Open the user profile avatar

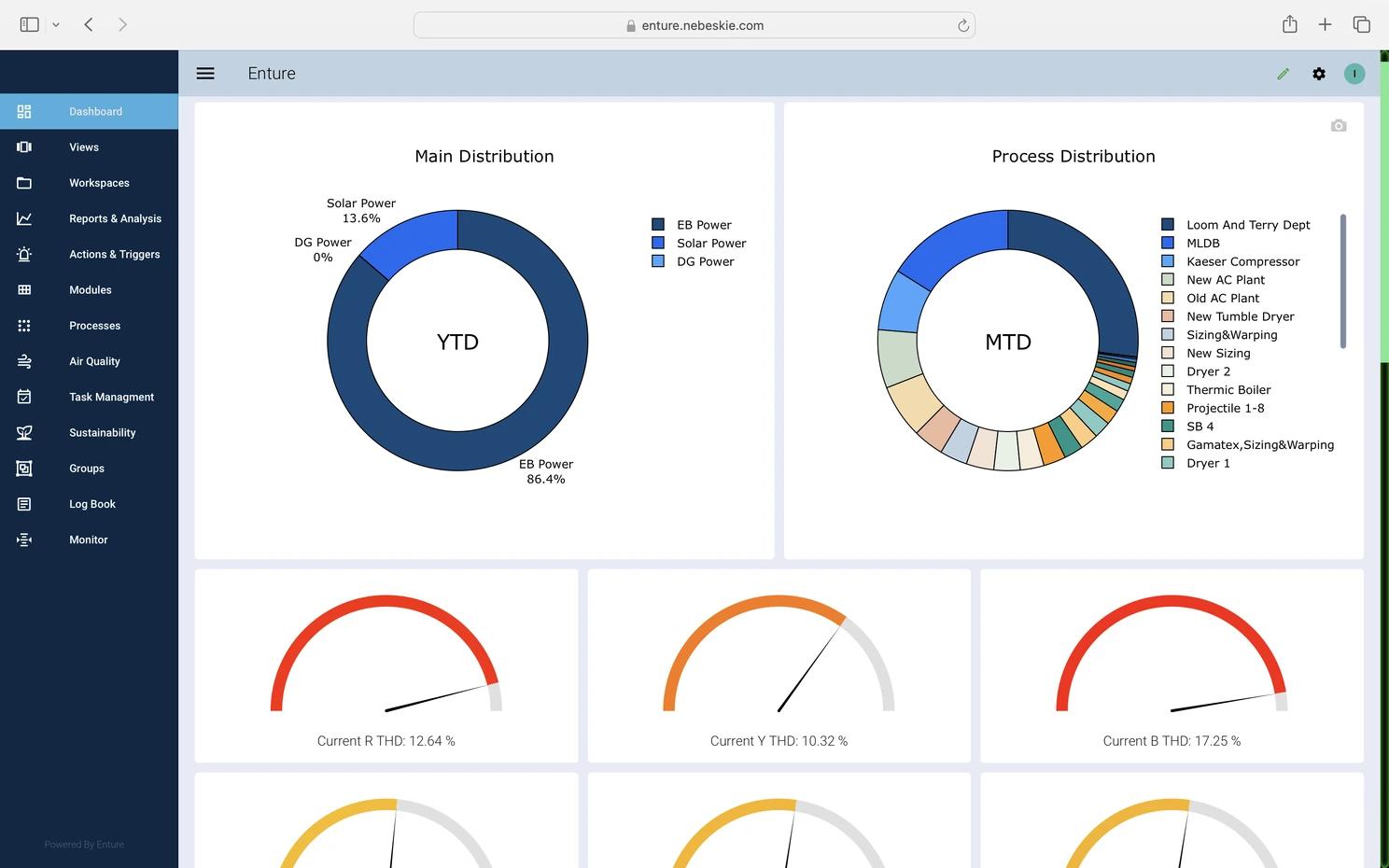(x=1354, y=74)
